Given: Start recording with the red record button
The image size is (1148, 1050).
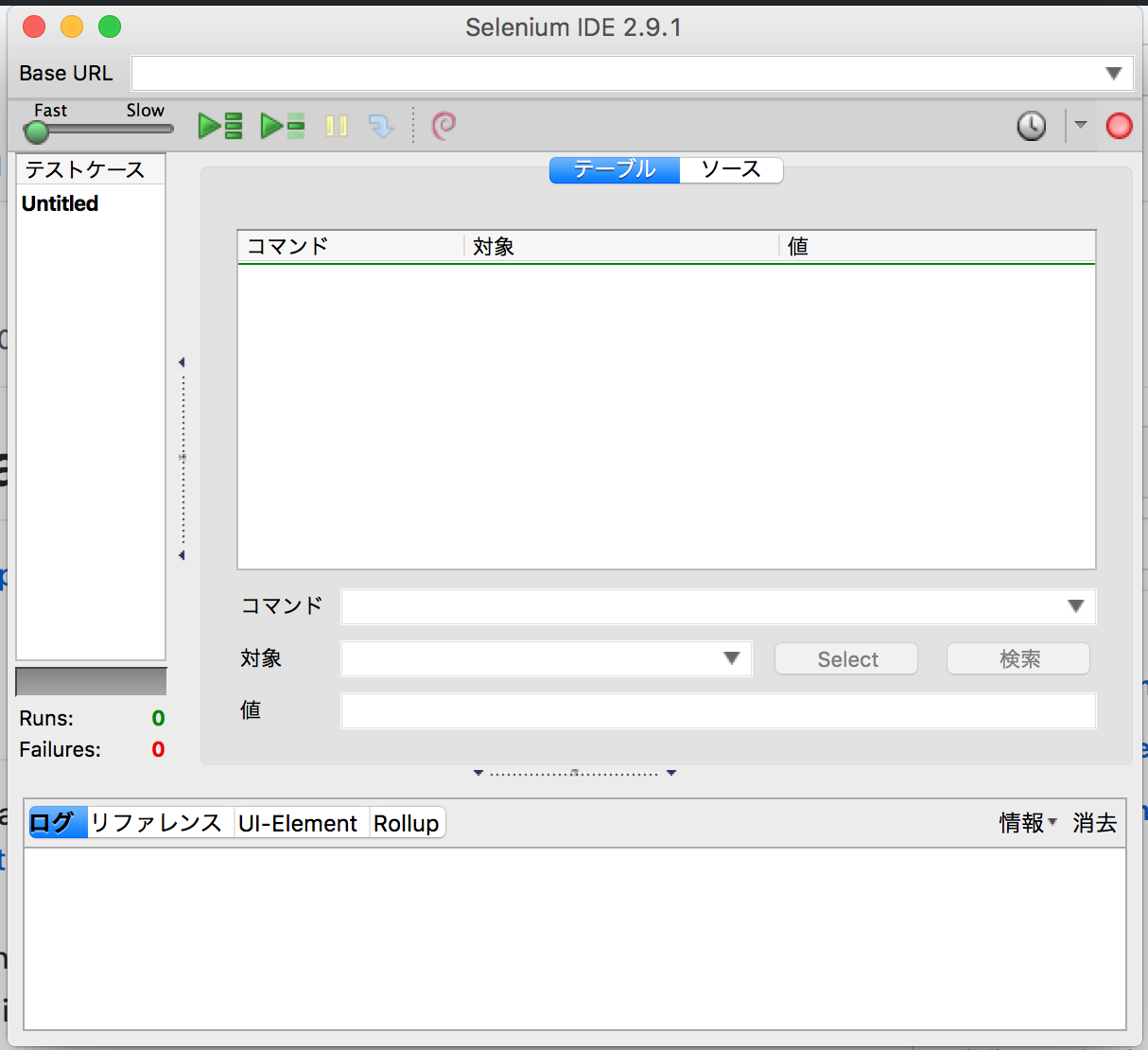Looking at the screenshot, I should [1119, 125].
